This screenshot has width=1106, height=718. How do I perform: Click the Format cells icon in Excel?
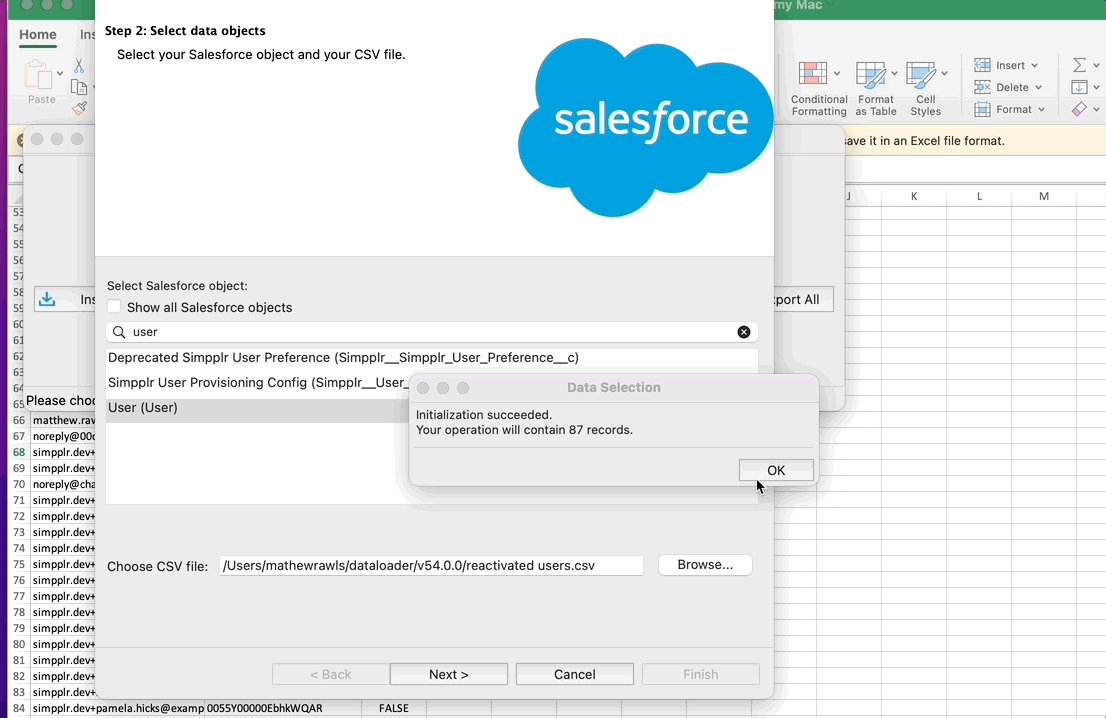click(982, 109)
